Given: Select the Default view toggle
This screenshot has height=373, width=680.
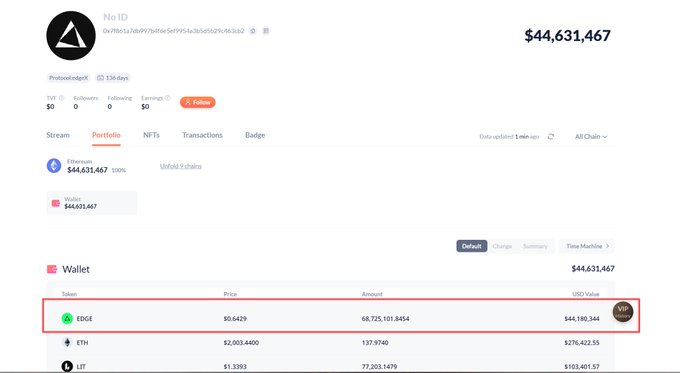Looking at the screenshot, I should coord(471,246).
